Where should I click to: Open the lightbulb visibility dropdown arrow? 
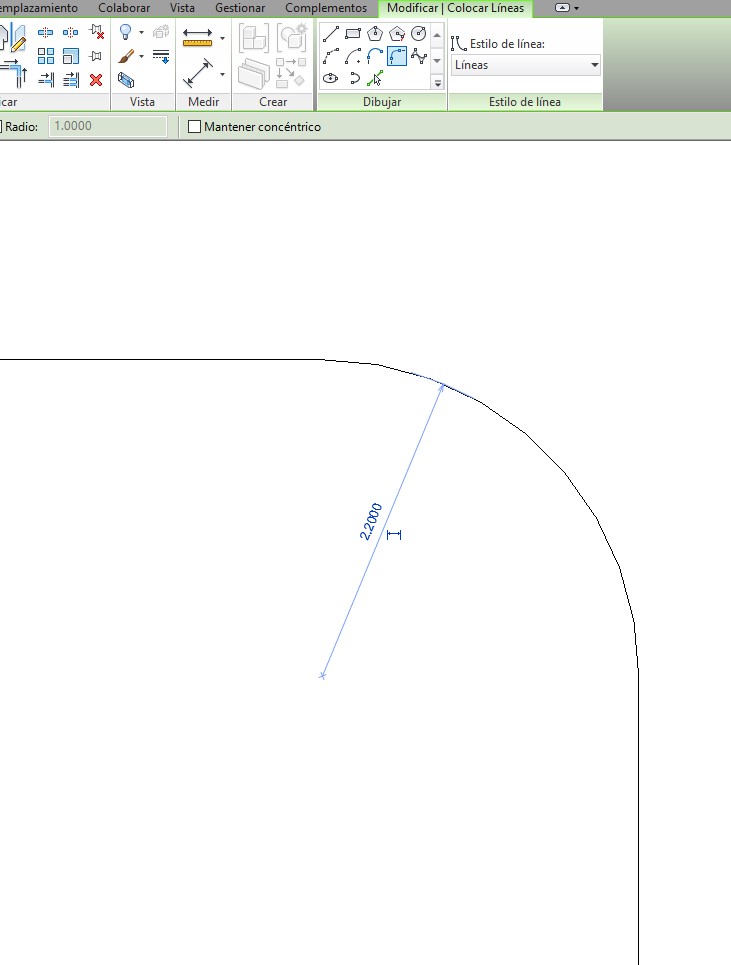141,33
